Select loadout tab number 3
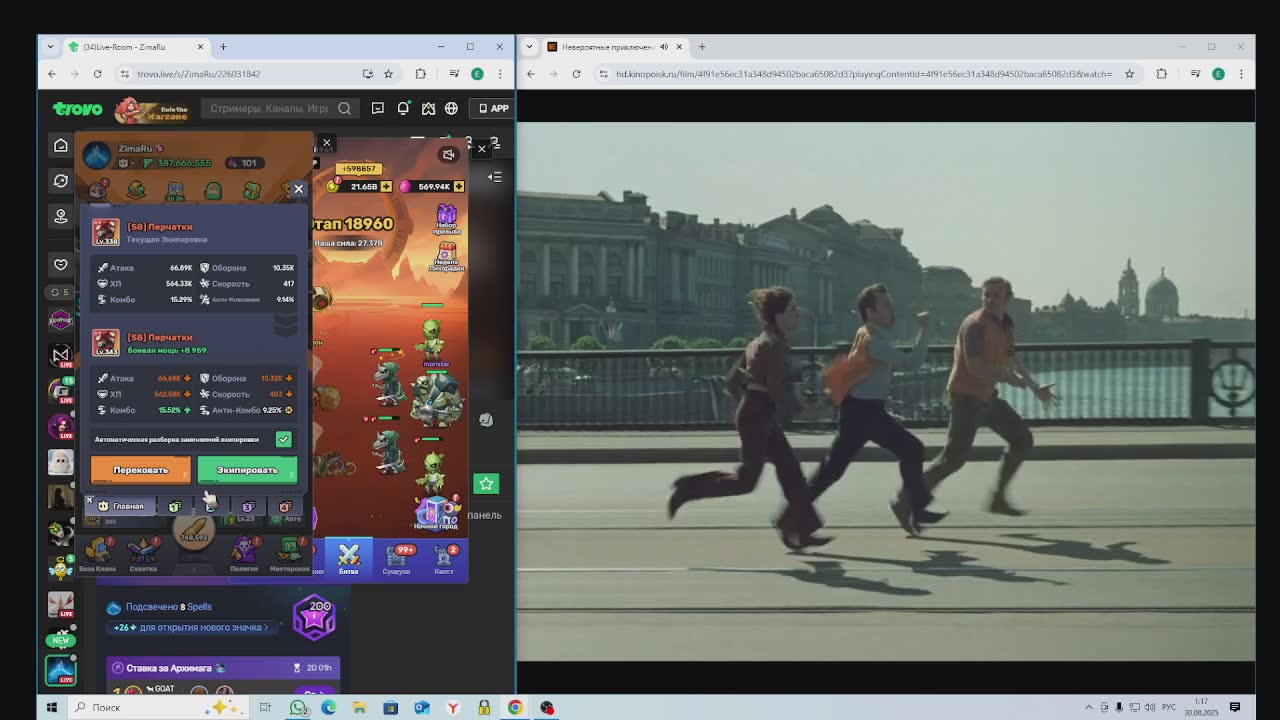The image size is (1280, 720). coord(248,506)
